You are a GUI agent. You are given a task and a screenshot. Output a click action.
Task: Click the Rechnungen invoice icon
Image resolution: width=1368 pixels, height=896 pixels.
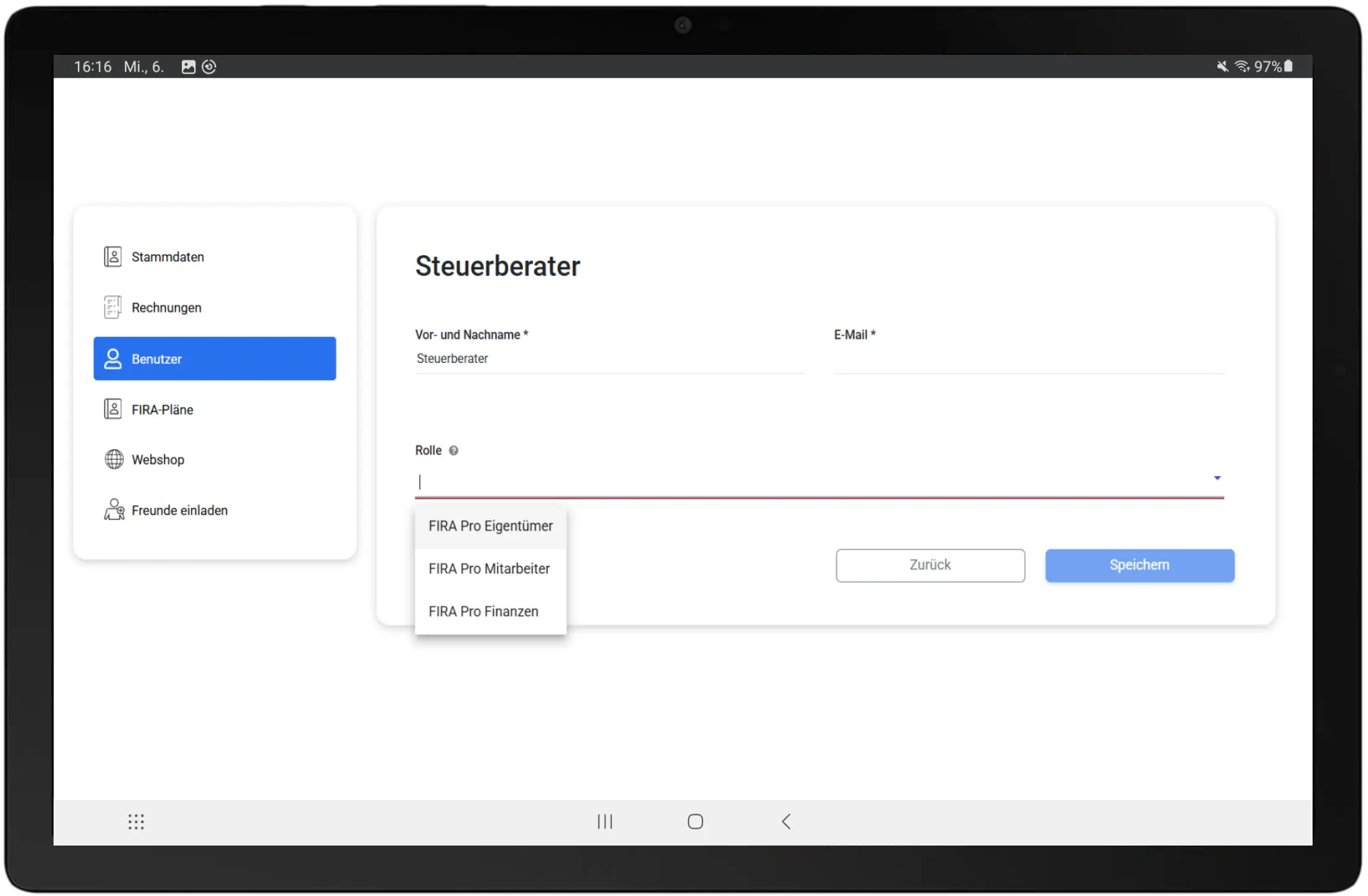point(112,307)
